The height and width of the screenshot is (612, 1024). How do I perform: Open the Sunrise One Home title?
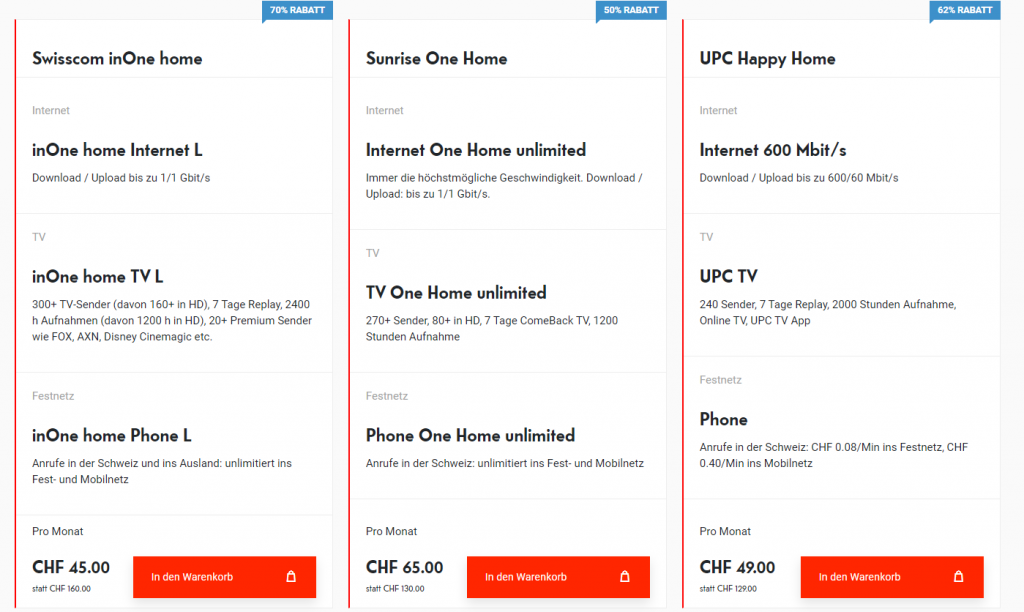click(436, 59)
